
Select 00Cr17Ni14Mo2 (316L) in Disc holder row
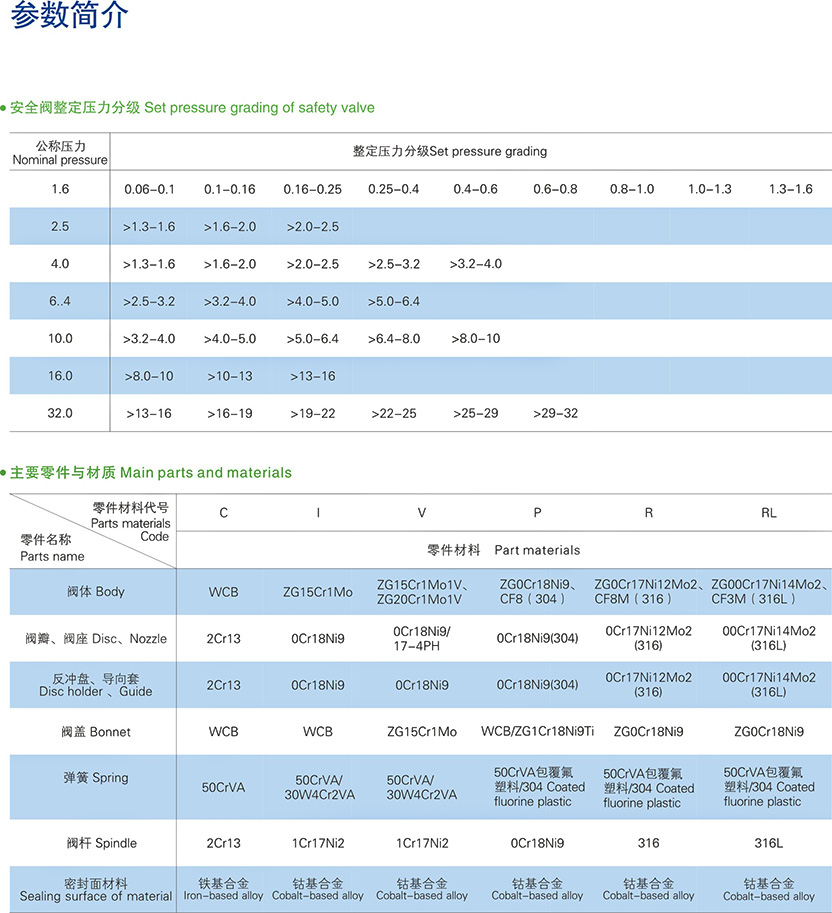[769, 685]
